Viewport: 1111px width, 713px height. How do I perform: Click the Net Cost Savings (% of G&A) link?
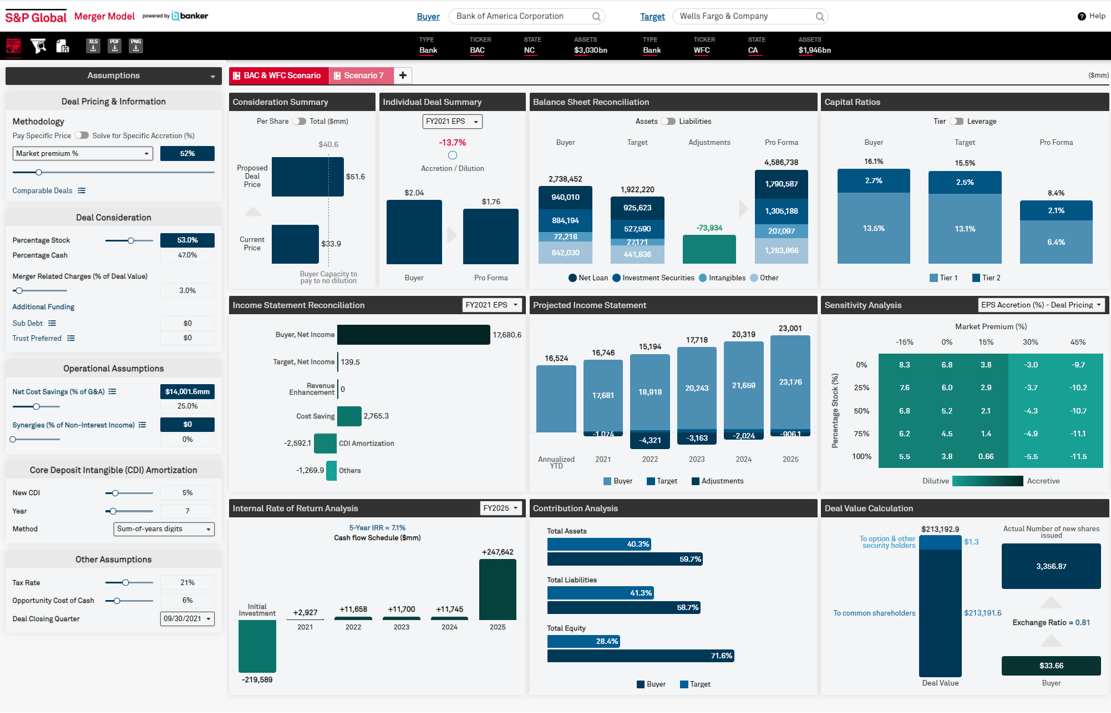coord(58,391)
